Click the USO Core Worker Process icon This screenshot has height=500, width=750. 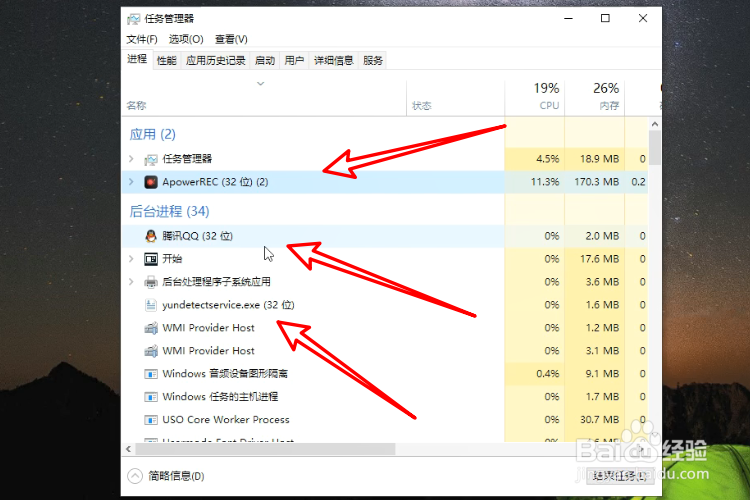[x=151, y=420]
